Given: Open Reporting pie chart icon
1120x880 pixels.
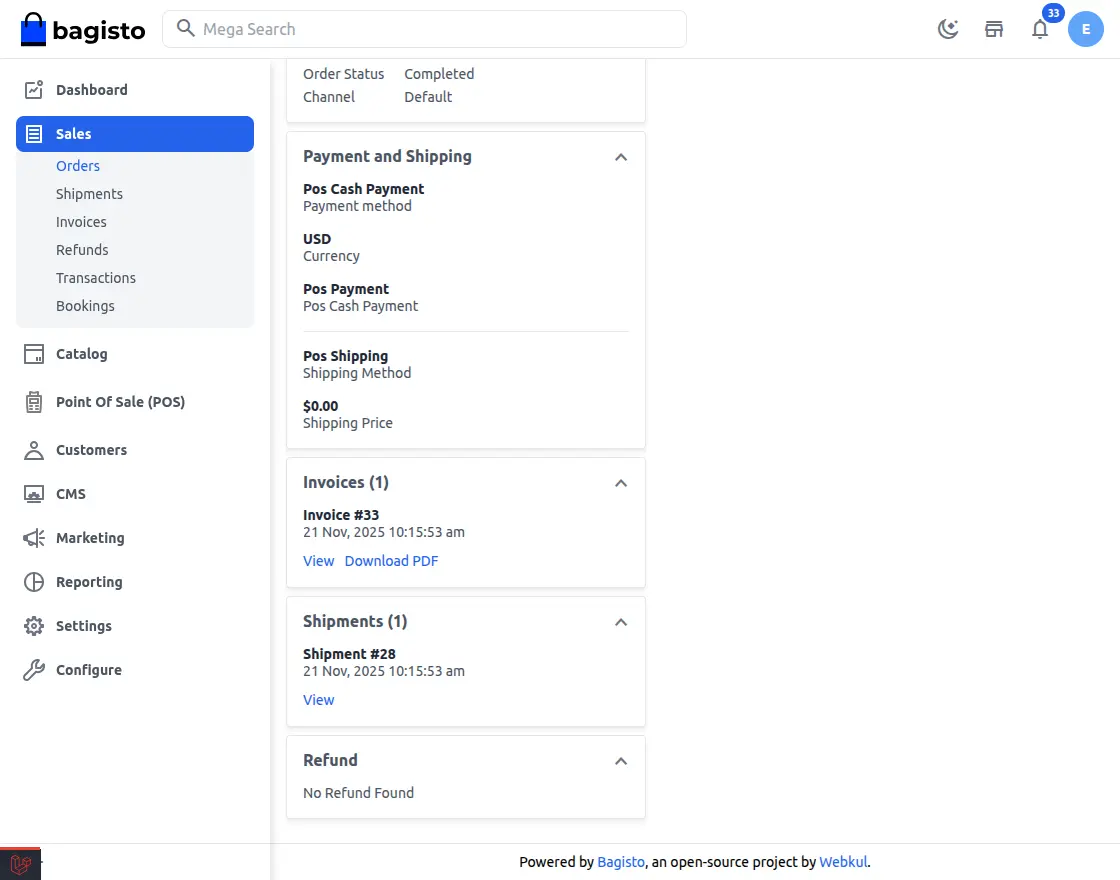Looking at the screenshot, I should click(x=34, y=582).
